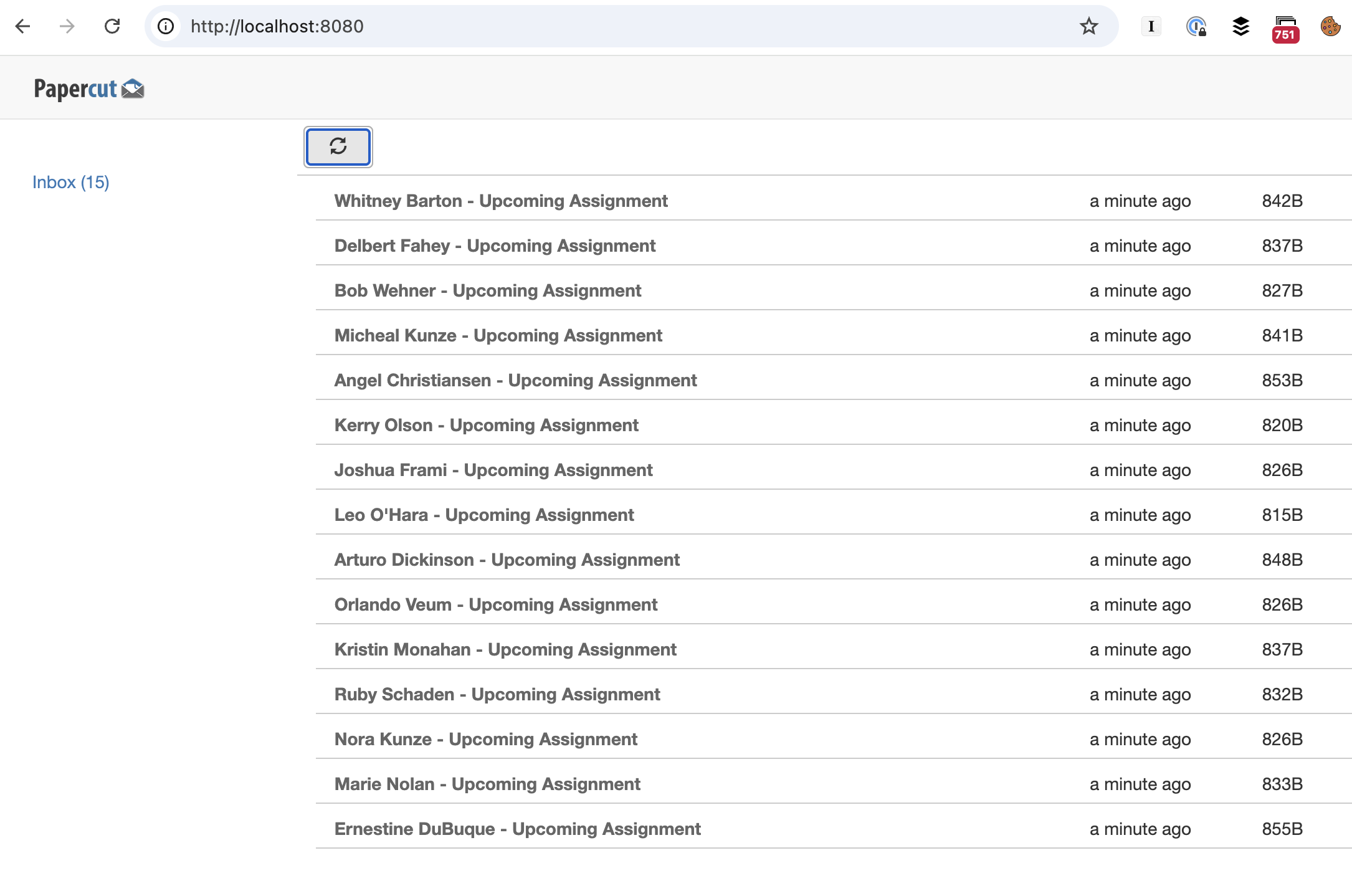Click the Papercut refresh messages button
The image size is (1352, 896).
[x=338, y=146]
